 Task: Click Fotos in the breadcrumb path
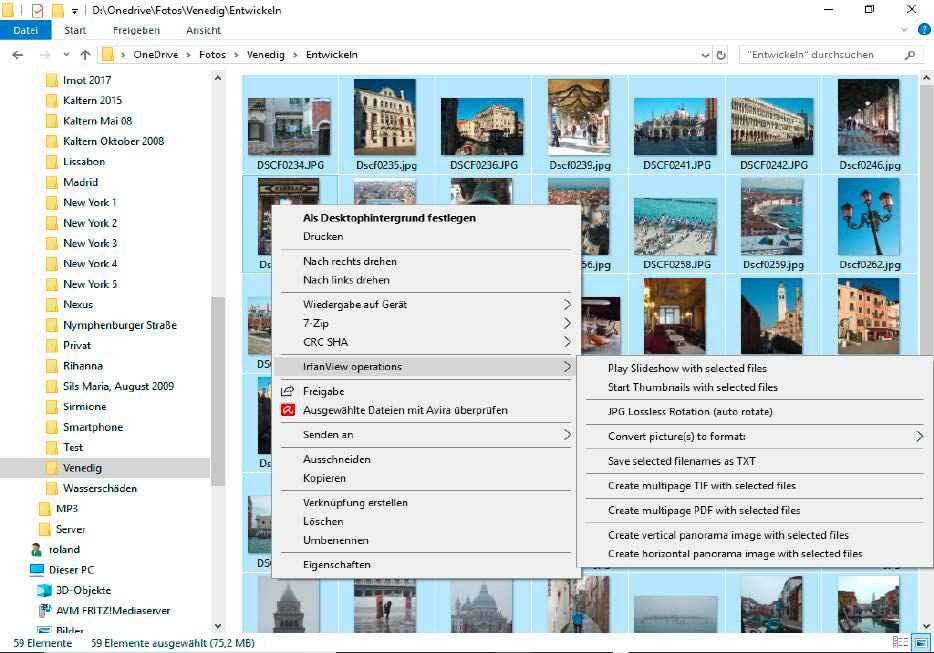point(212,54)
